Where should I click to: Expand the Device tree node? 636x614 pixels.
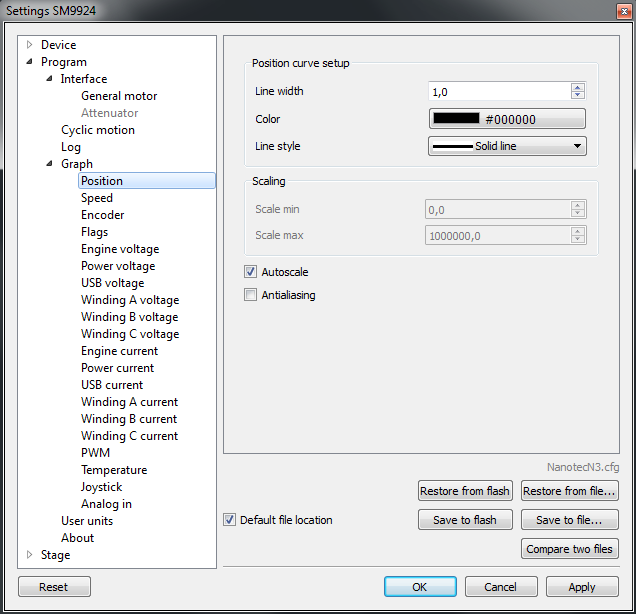point(30,45)
